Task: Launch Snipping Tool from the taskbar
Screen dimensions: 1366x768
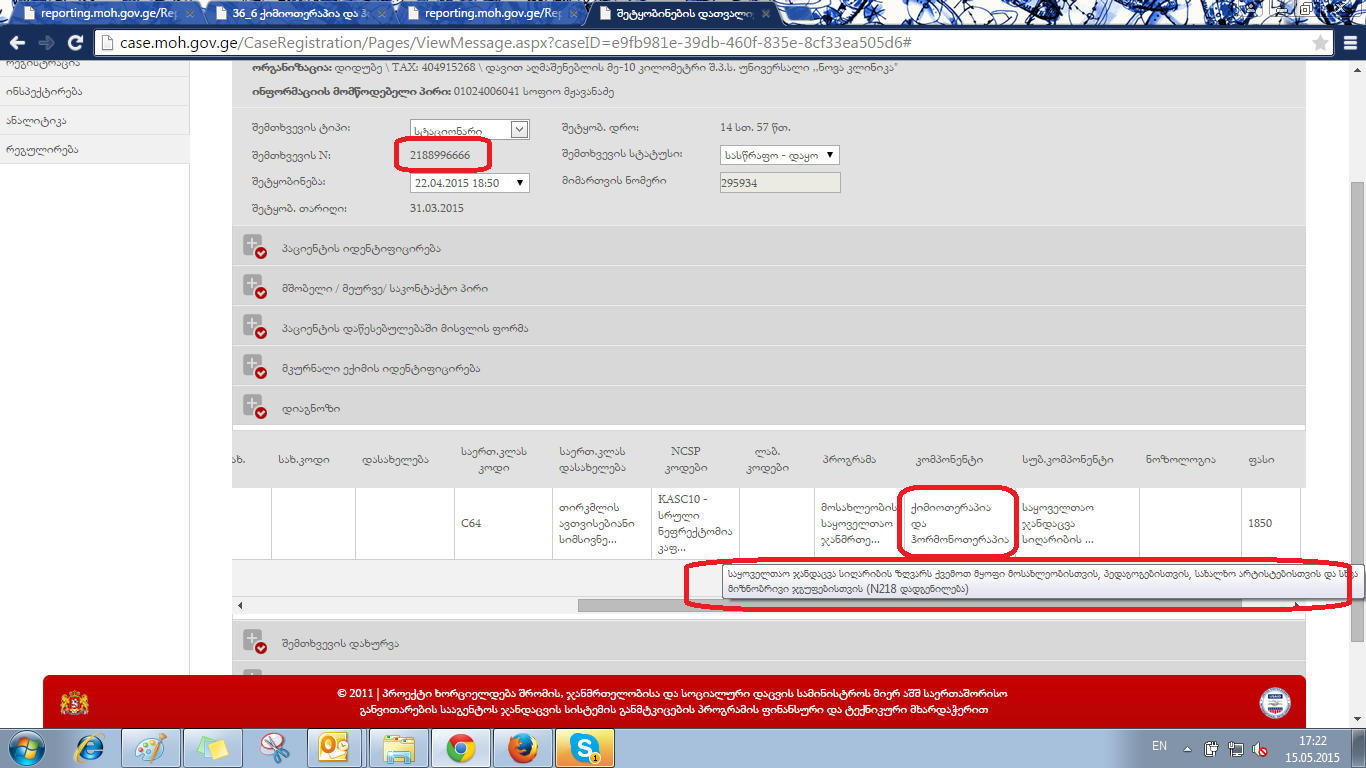Action: [273, 748]
